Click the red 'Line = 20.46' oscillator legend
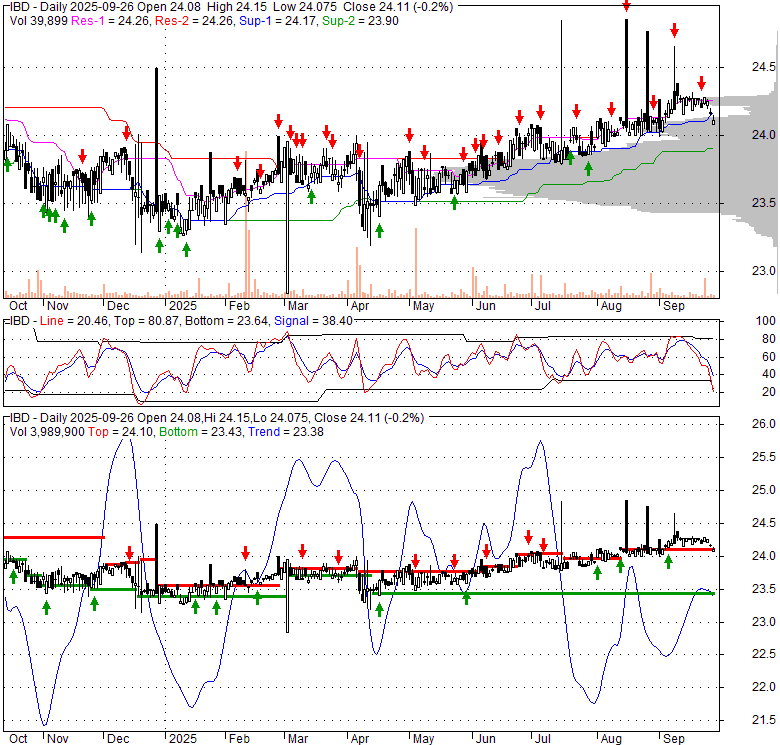Screen dimensions: 780x745 [x=74, y=321]
